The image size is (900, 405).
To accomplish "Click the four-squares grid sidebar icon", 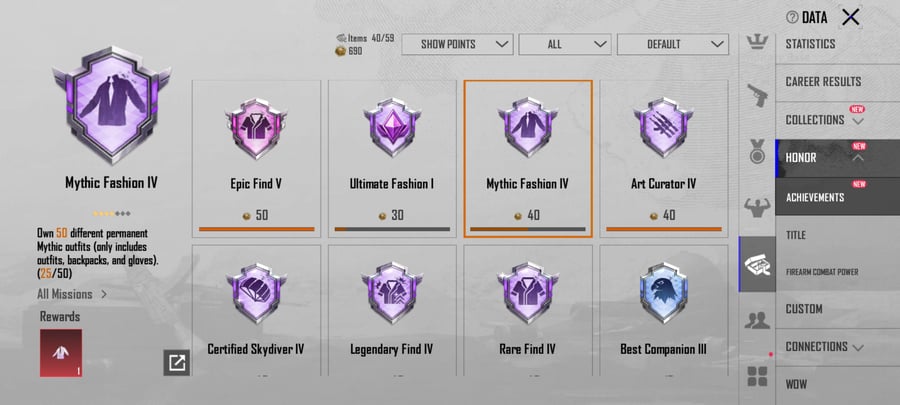I will [757, 376].
